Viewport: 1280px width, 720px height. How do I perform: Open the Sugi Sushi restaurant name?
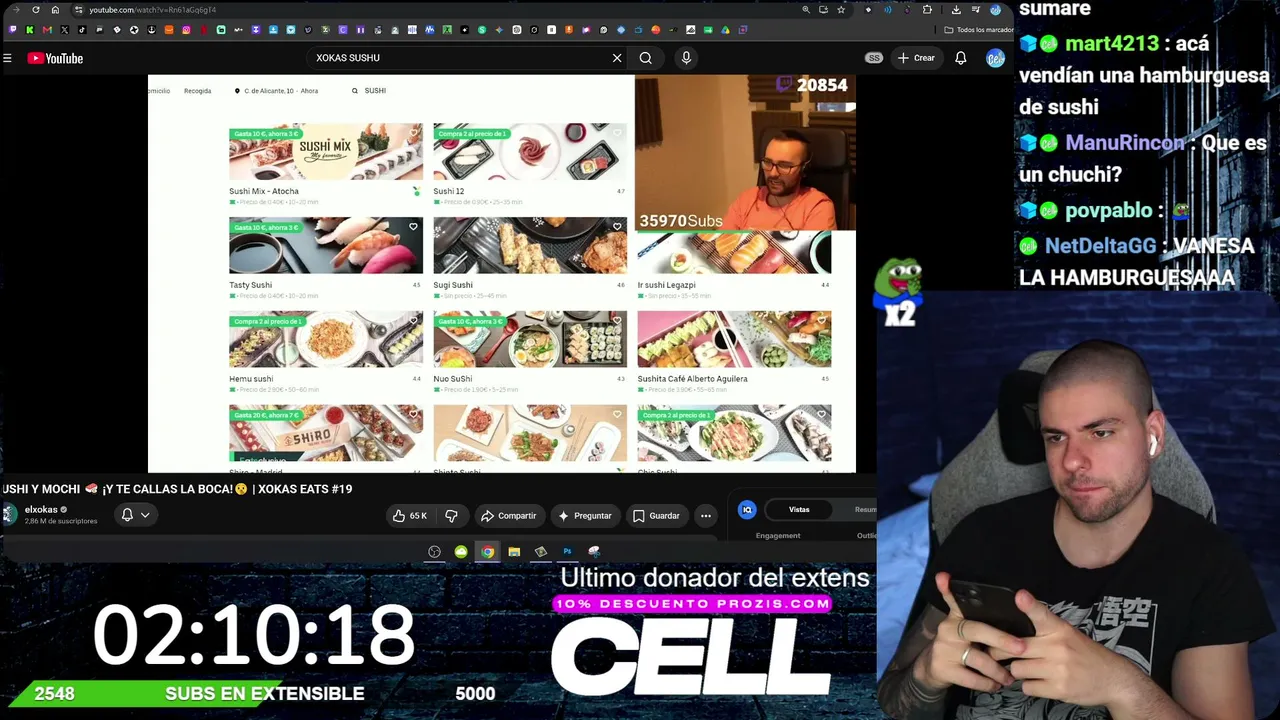pyautogui.click(x=453, y=285)
